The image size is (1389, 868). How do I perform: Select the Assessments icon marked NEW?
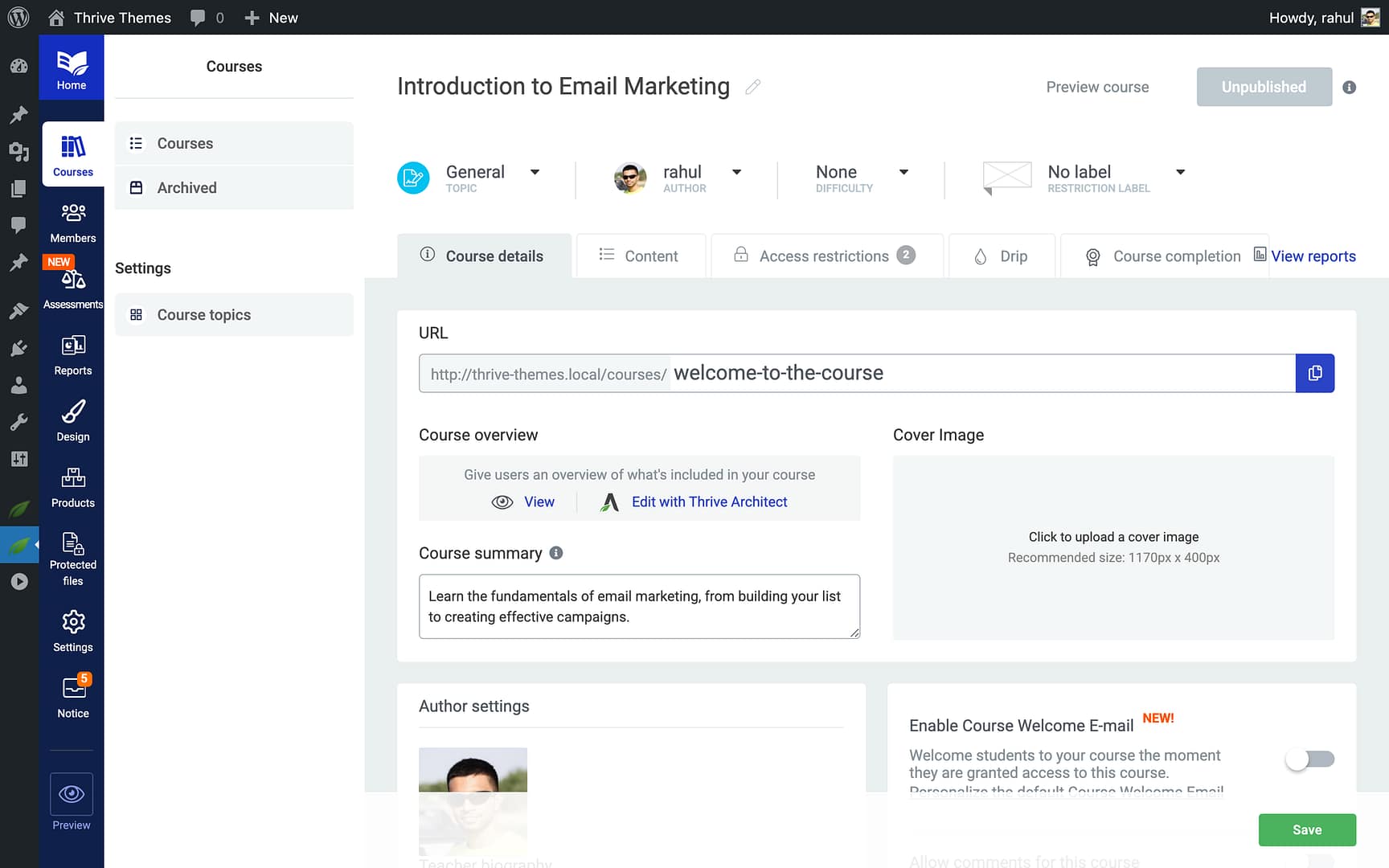(72, 283)
